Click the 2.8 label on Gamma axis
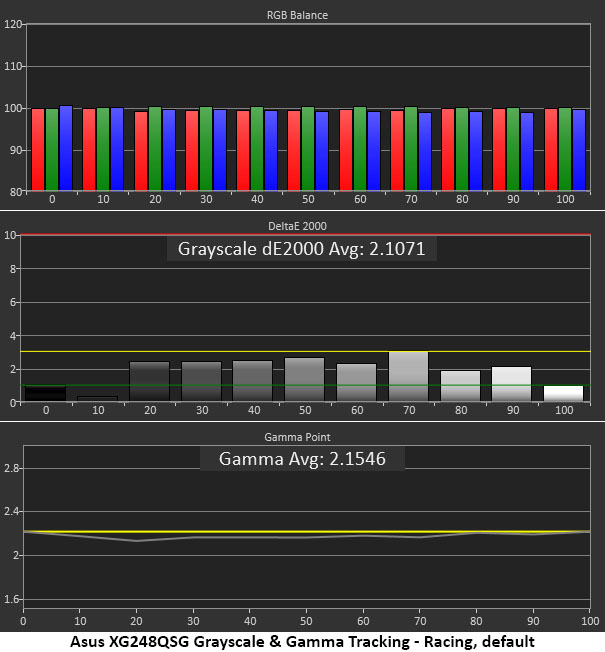The image size is (605, 652). pos(12,468)
